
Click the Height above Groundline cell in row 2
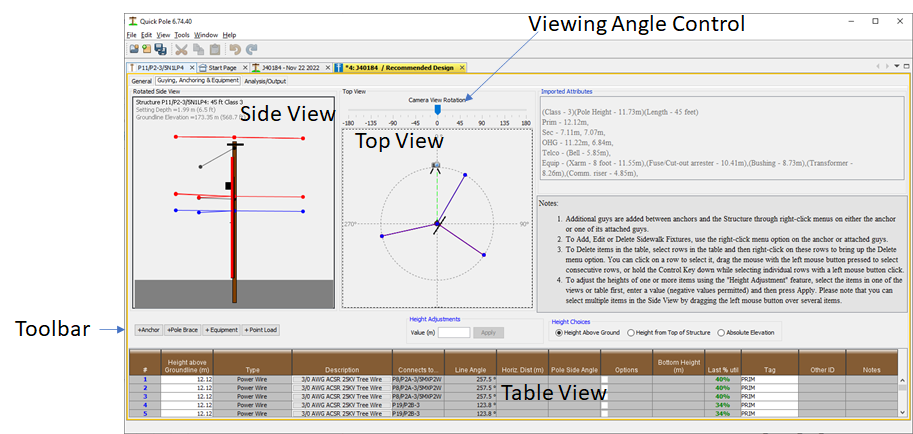coord(187,387)
